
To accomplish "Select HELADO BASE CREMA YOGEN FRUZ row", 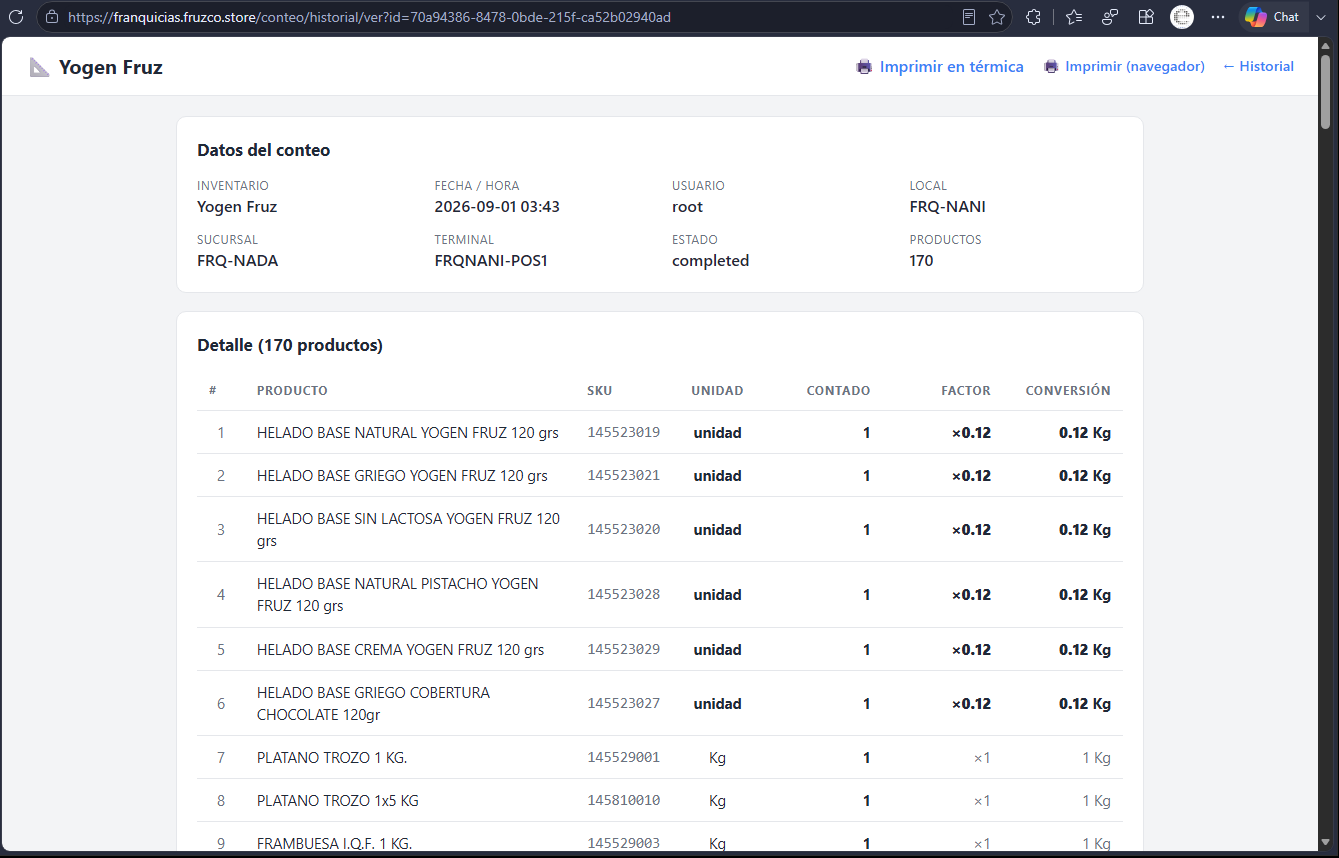I will [660, 650].
